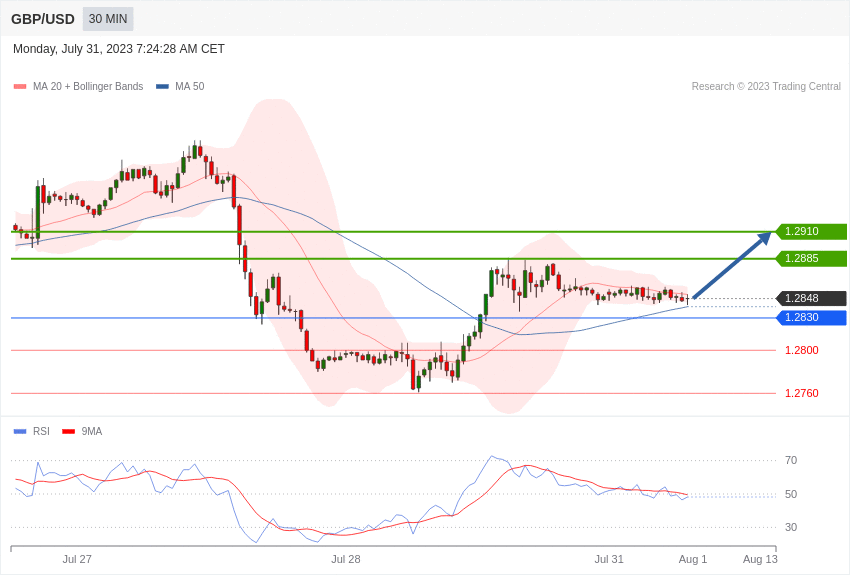Click the MA 20 + Bollinger Bands legend label
Viewport: 850px width, 576px height.
(88, 86)
